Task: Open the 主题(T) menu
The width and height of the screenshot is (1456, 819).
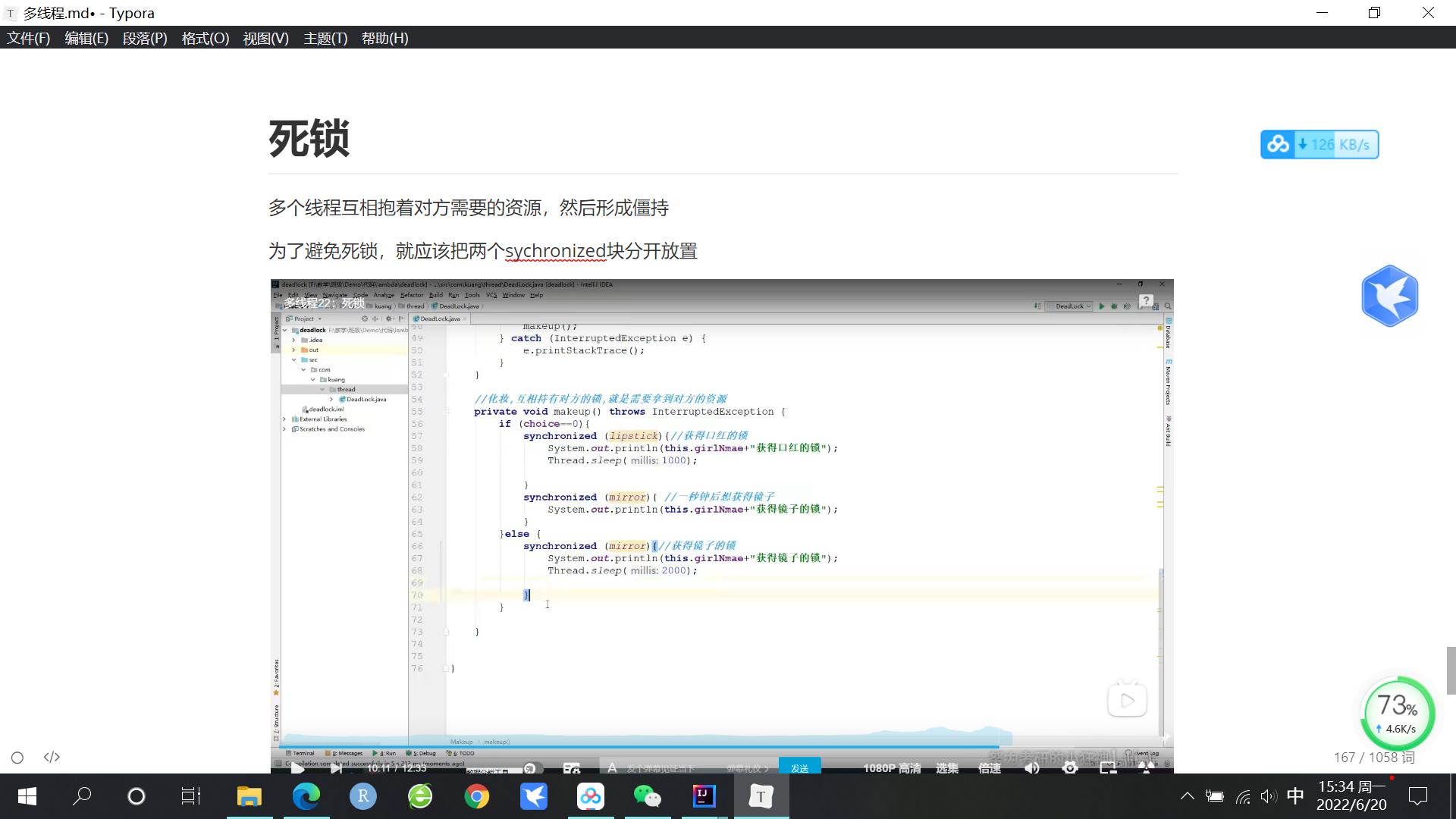Action: click(x=325, y=38)
